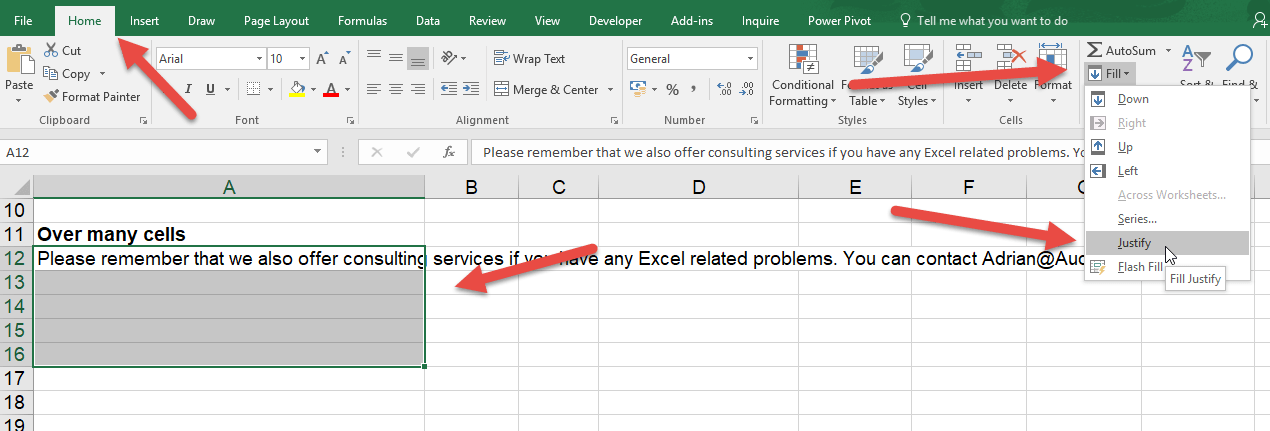
Task: Choose Series... in the Fill menu
Action: point(1167,219)
